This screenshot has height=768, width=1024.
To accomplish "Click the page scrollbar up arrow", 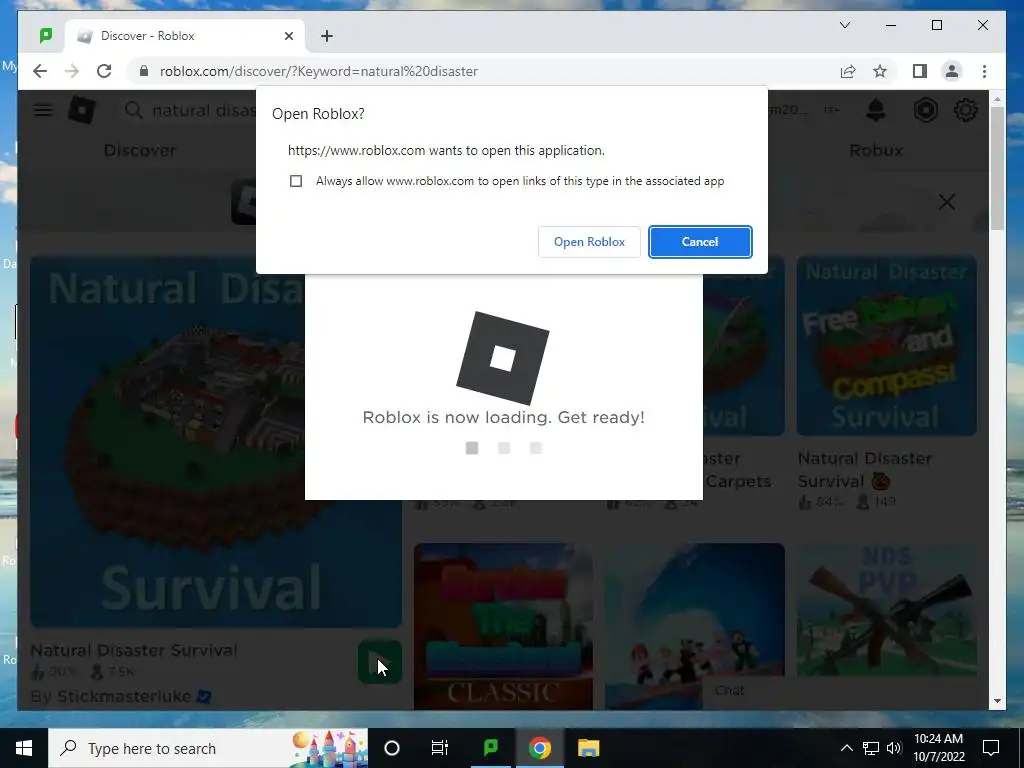I will (997, 99).
